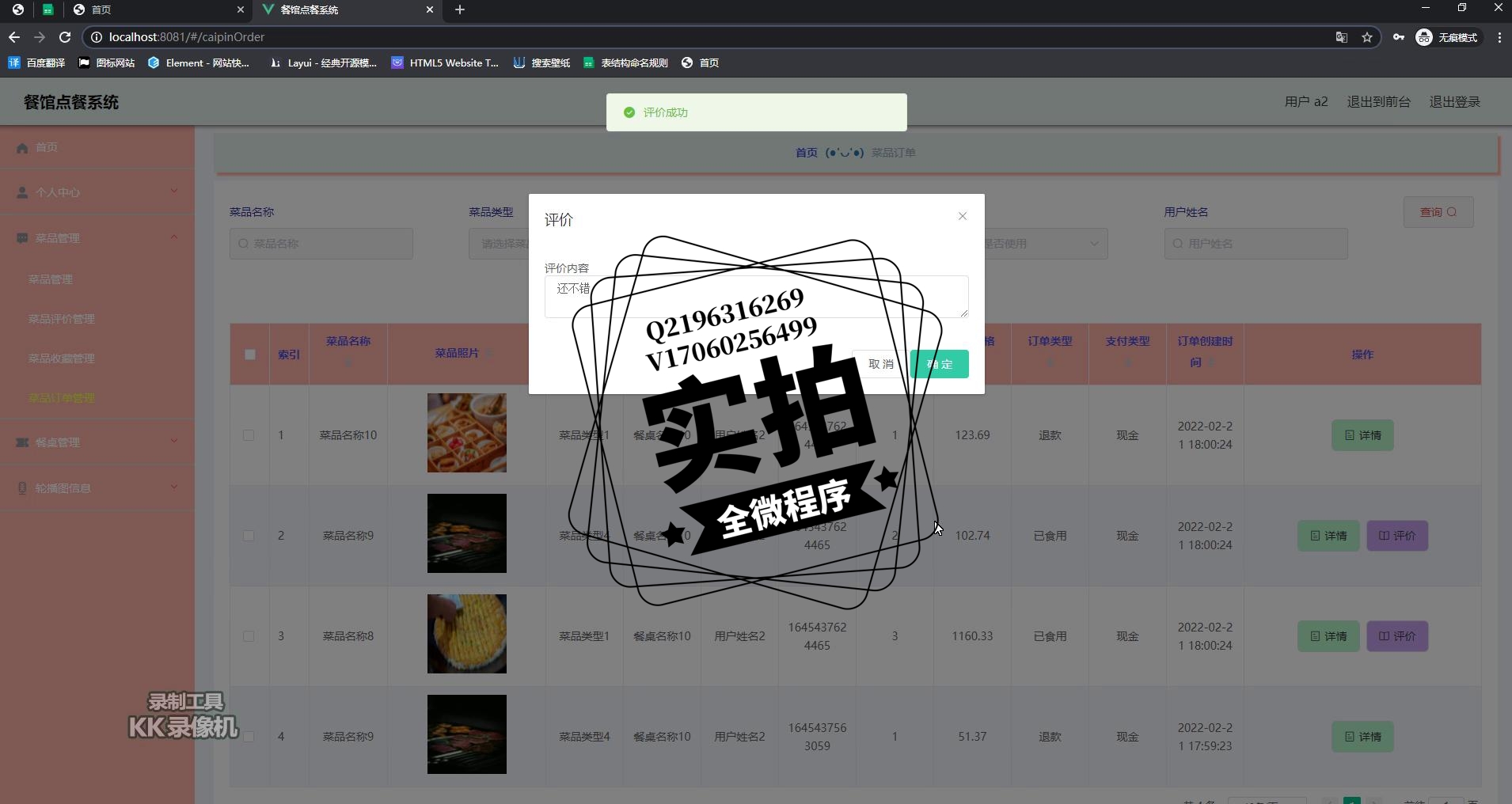Open the Layui bookmark
This screenshot has width=1512, height=804.
(x=323, y=63)
